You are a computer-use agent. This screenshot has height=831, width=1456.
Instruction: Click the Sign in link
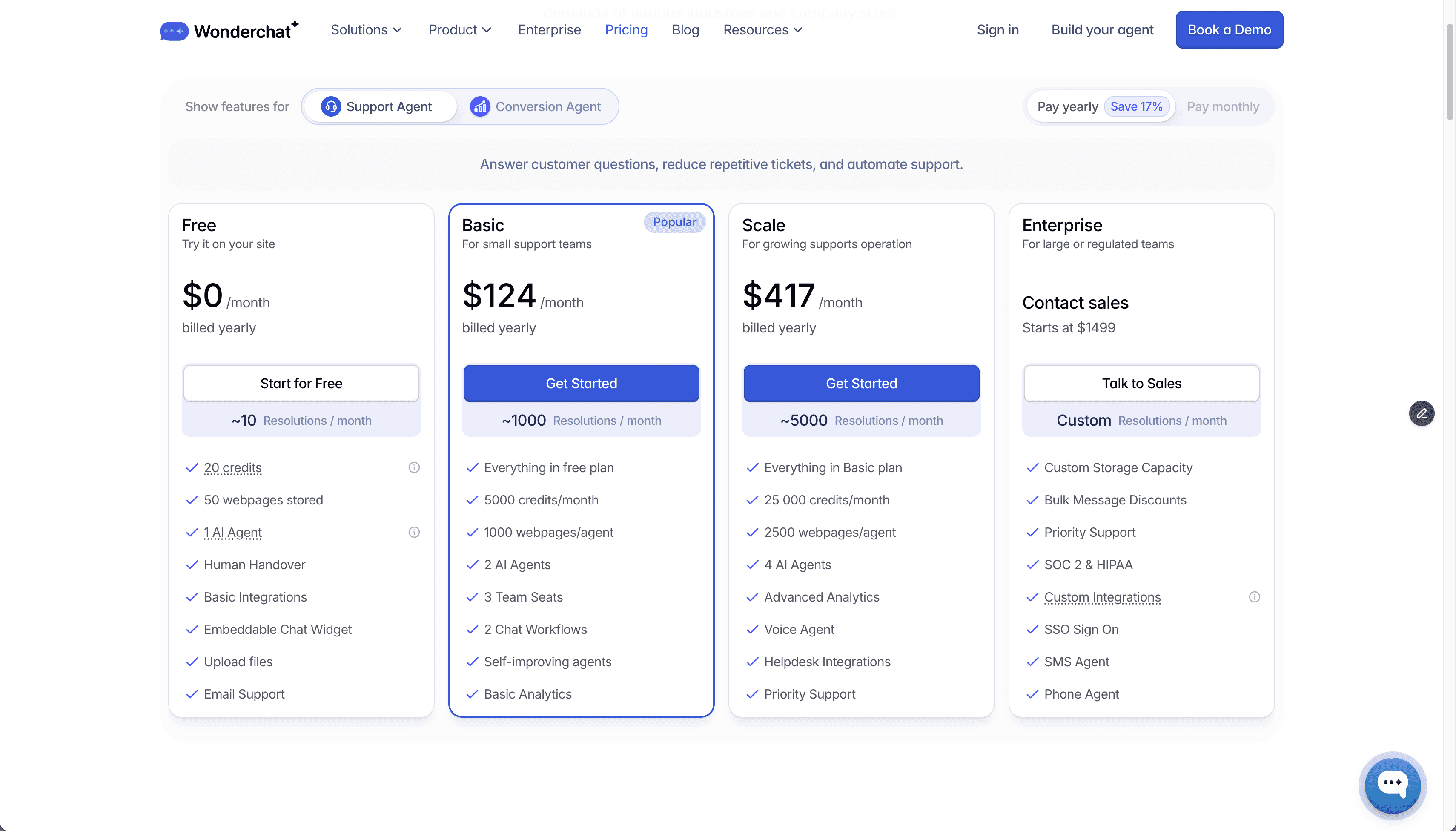coord(997,30)
